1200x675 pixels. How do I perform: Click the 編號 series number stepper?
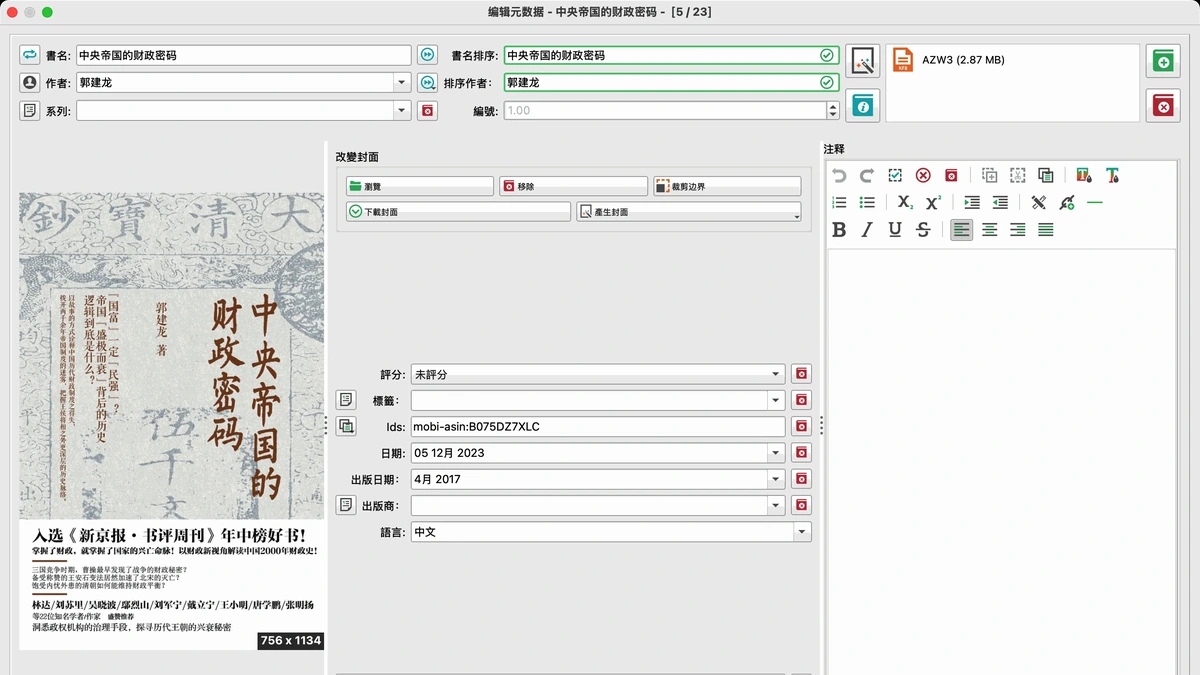click(x=832, y=110)
